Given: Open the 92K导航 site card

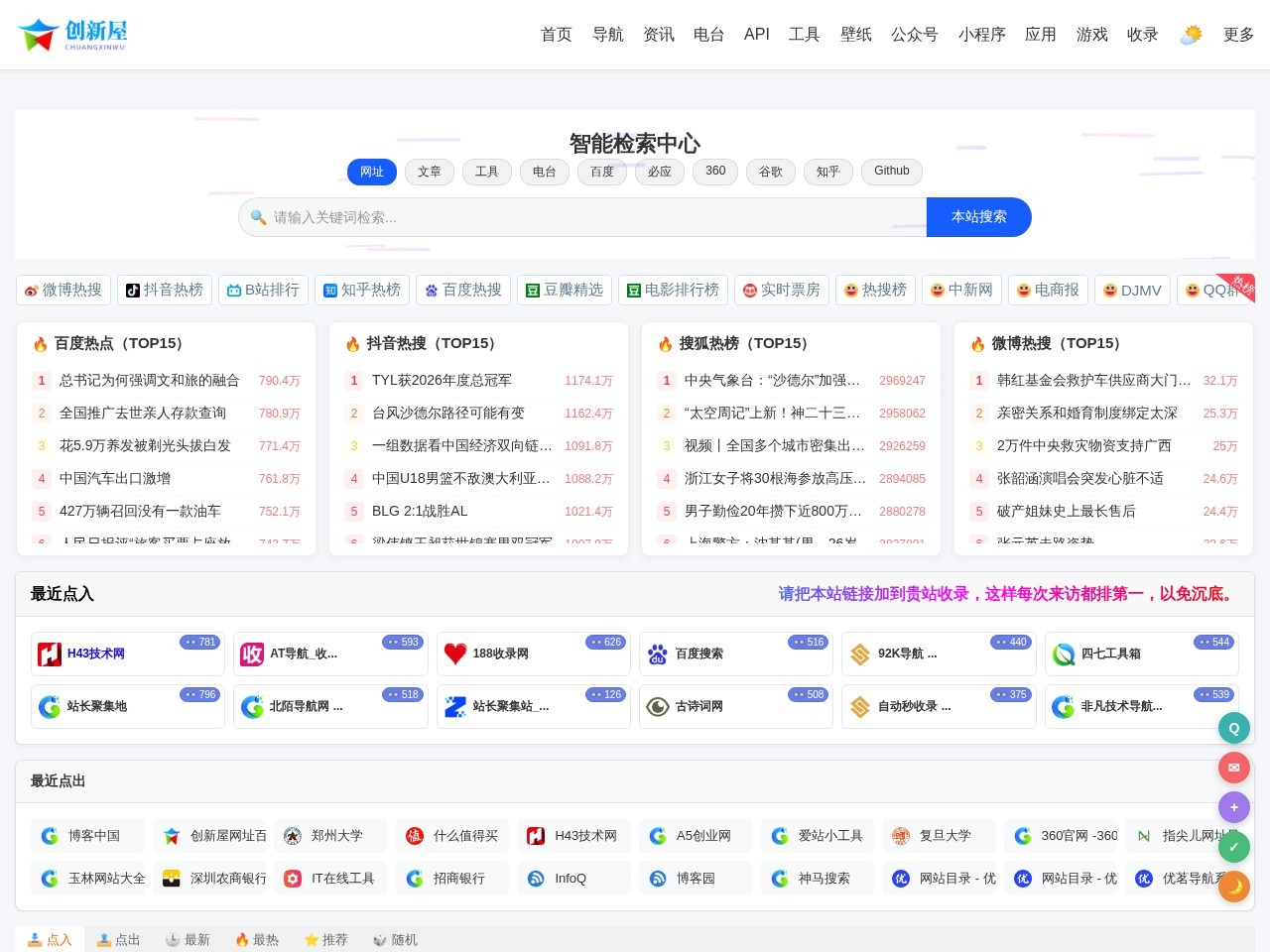Looking at the screenshot, I should pyautogui.click(x=939, y=654).
